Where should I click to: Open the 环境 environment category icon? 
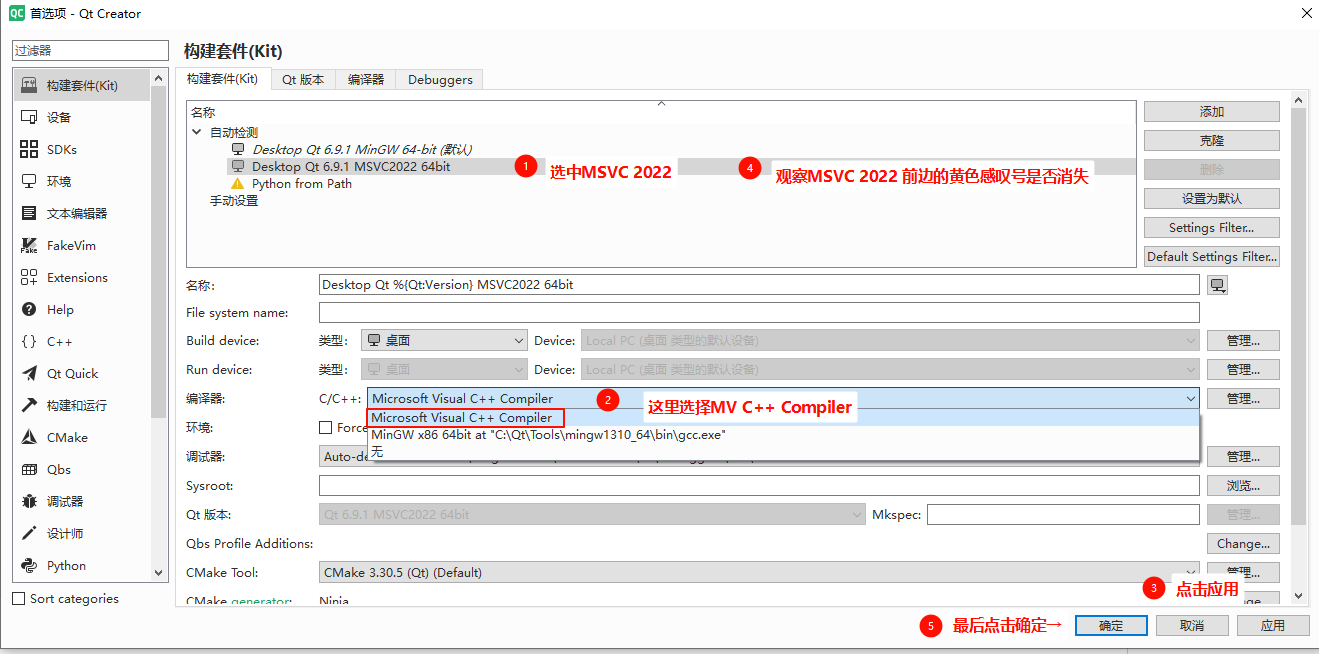click(29, 181)
